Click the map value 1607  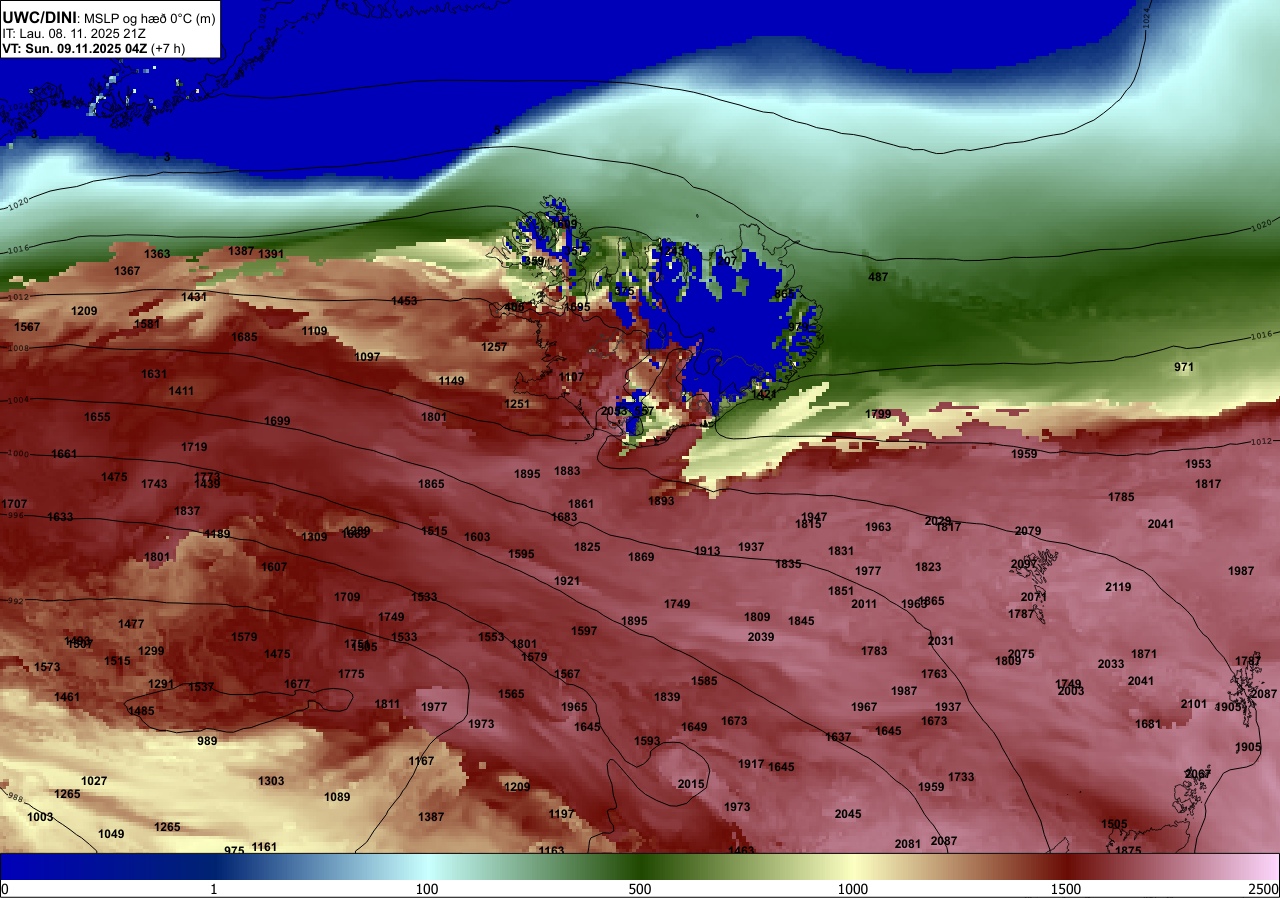[x=274, y=567]
